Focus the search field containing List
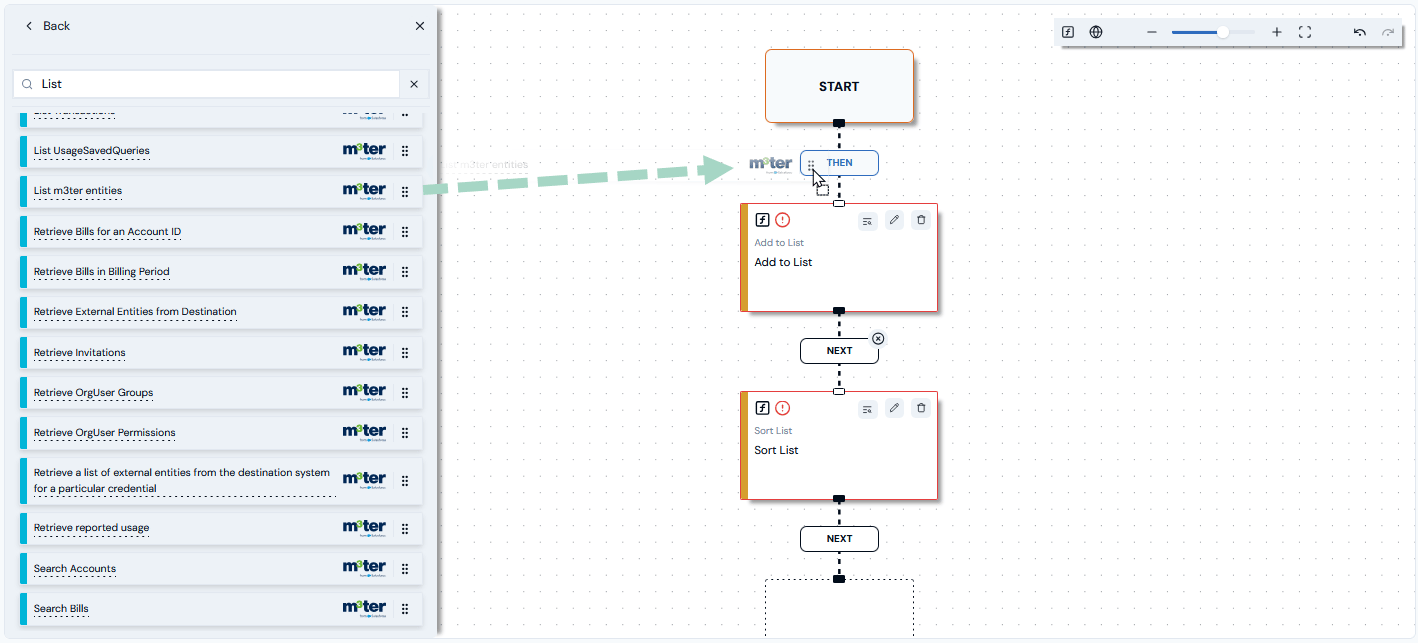1418x643 pixels. (207, 84)
